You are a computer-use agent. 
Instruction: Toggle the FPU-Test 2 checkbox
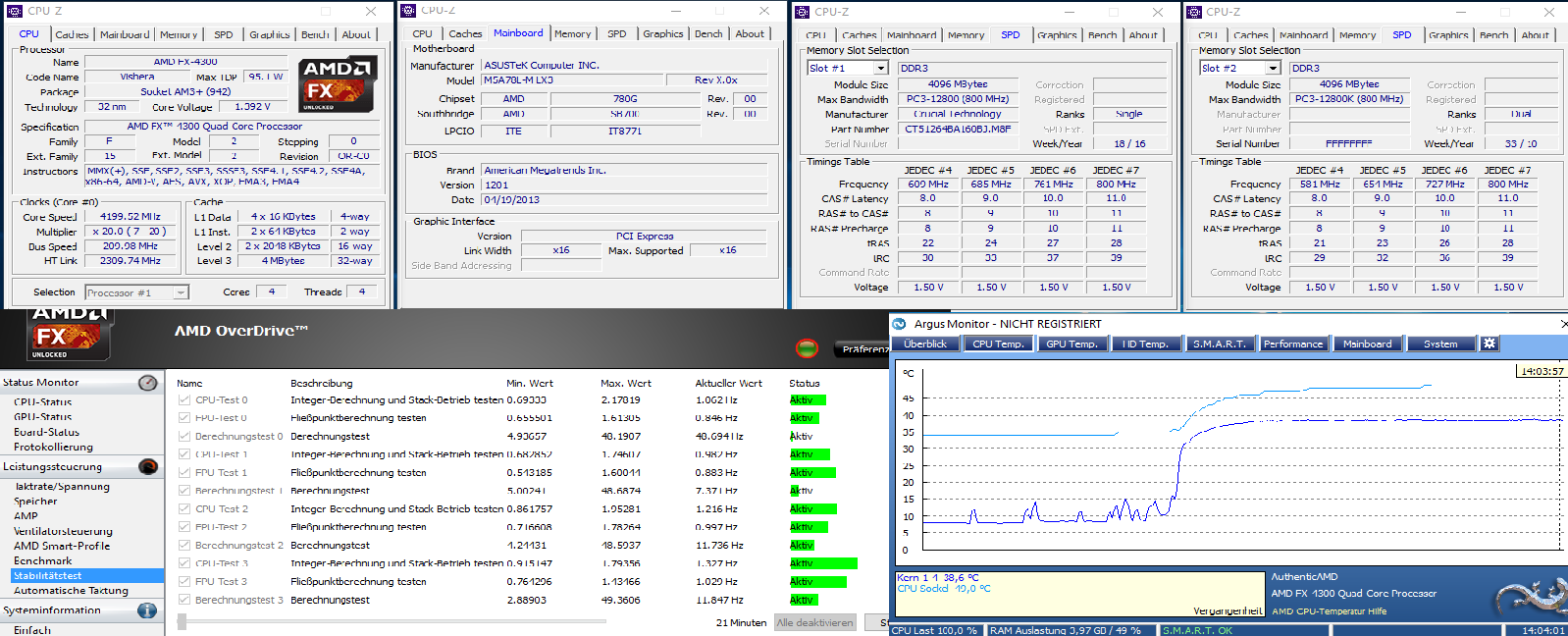tap(184, 527)
